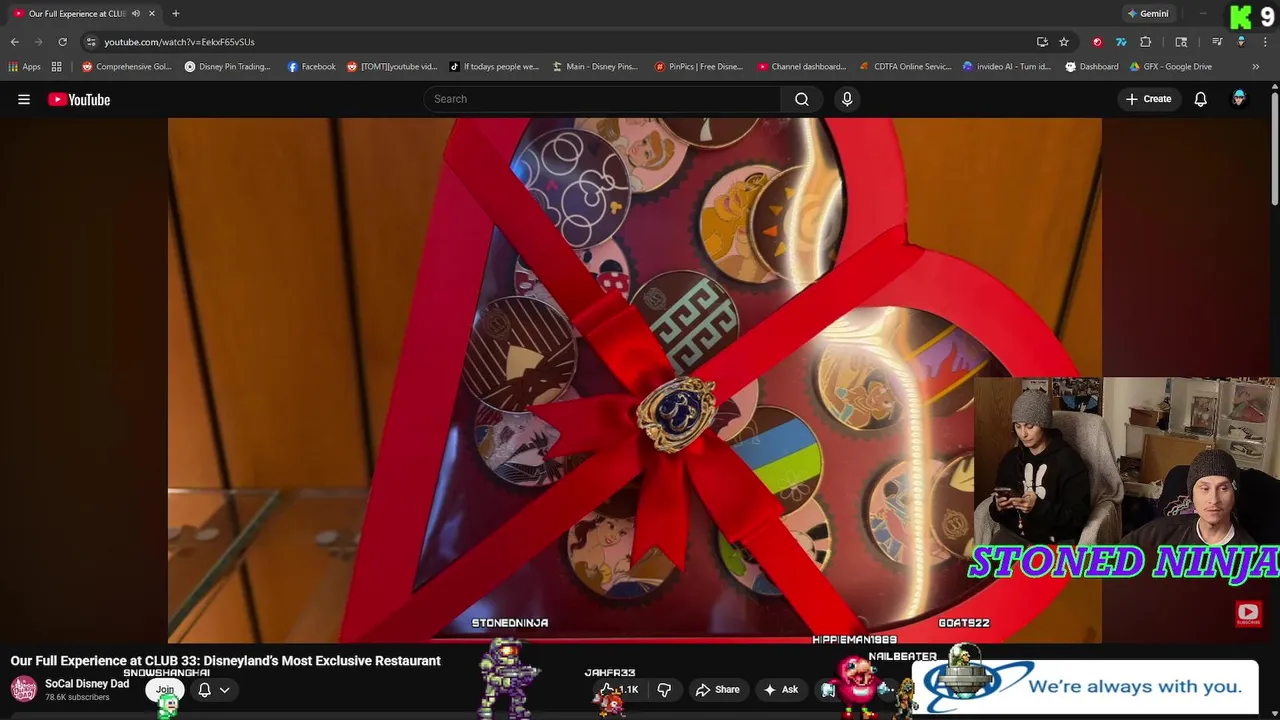The image size is (1280, 720).
Task: Click the address bar URL
Action: click(179, 42)
